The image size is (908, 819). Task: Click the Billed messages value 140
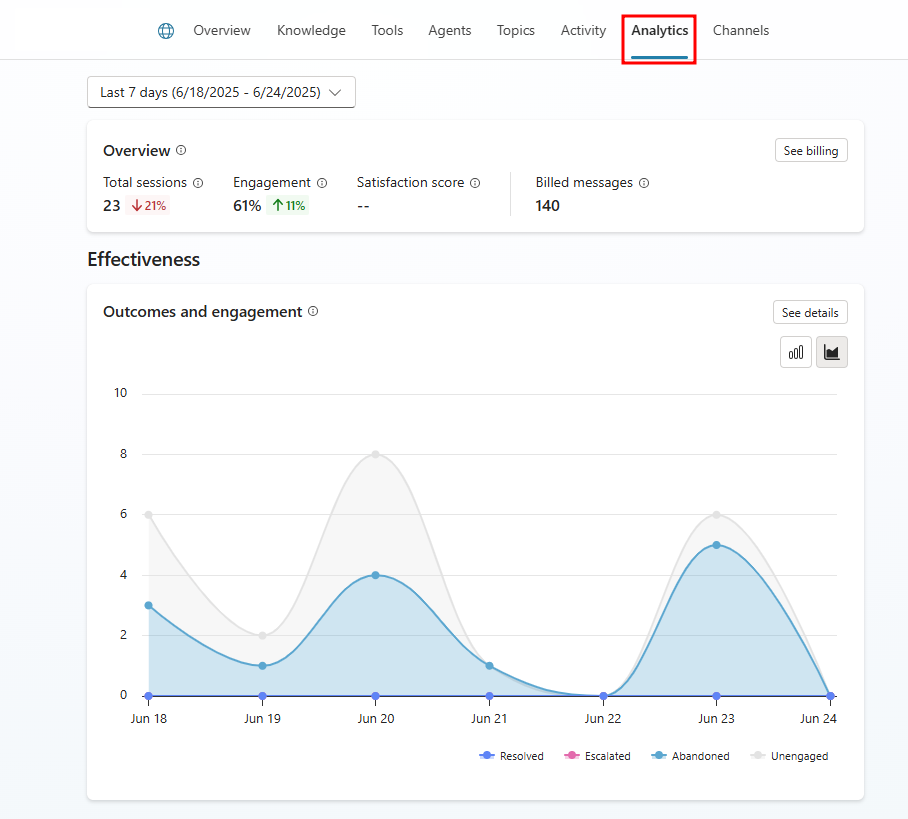coord(547,206)
